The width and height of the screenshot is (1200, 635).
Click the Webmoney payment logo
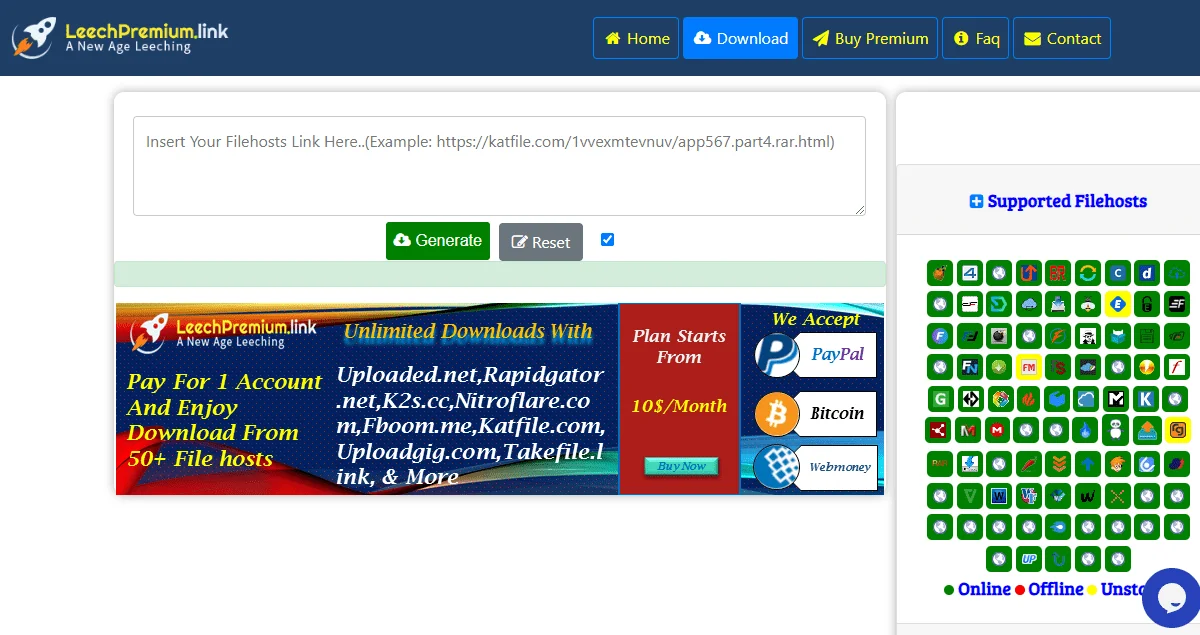point(816,467)
